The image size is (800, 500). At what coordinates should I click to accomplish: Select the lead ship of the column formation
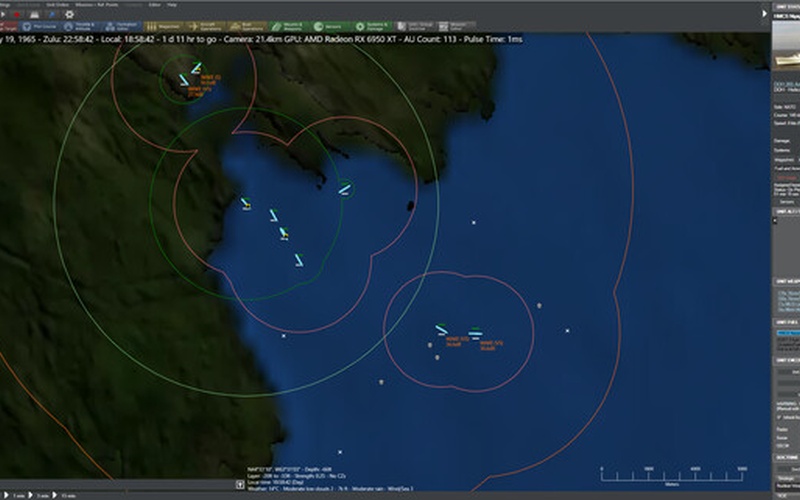pos(245,203)
